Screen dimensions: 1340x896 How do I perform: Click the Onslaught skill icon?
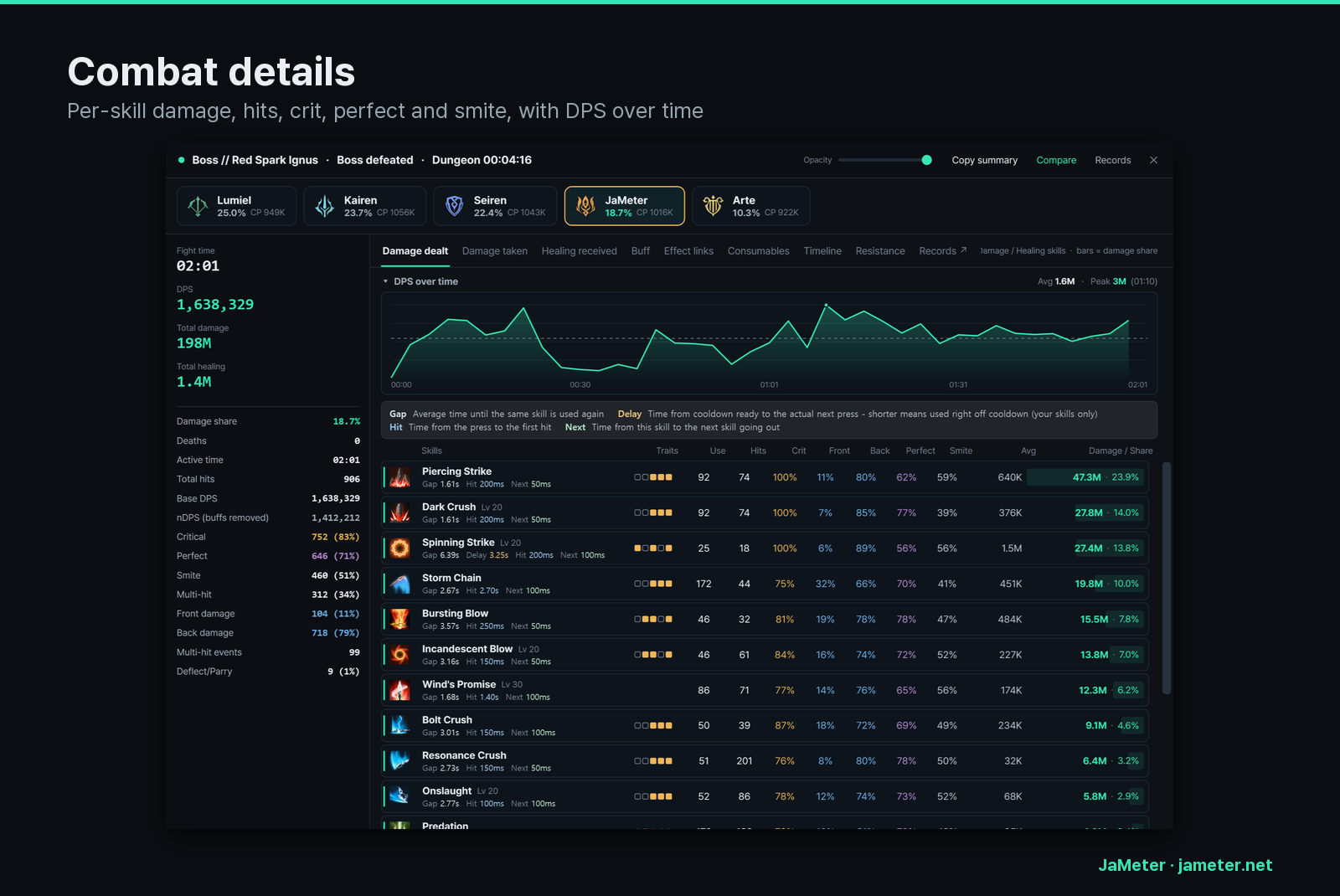click(400, 796)
